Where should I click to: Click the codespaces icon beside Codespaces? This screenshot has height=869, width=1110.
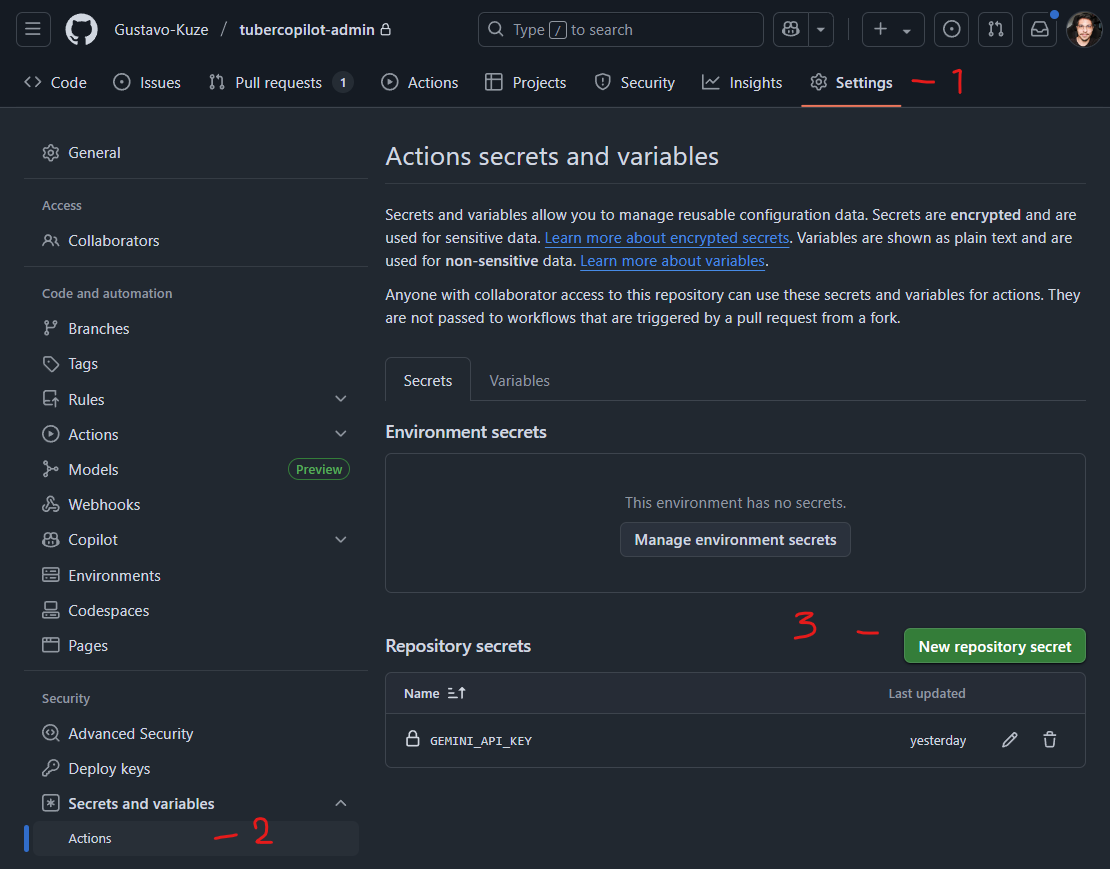pos(51,610)
